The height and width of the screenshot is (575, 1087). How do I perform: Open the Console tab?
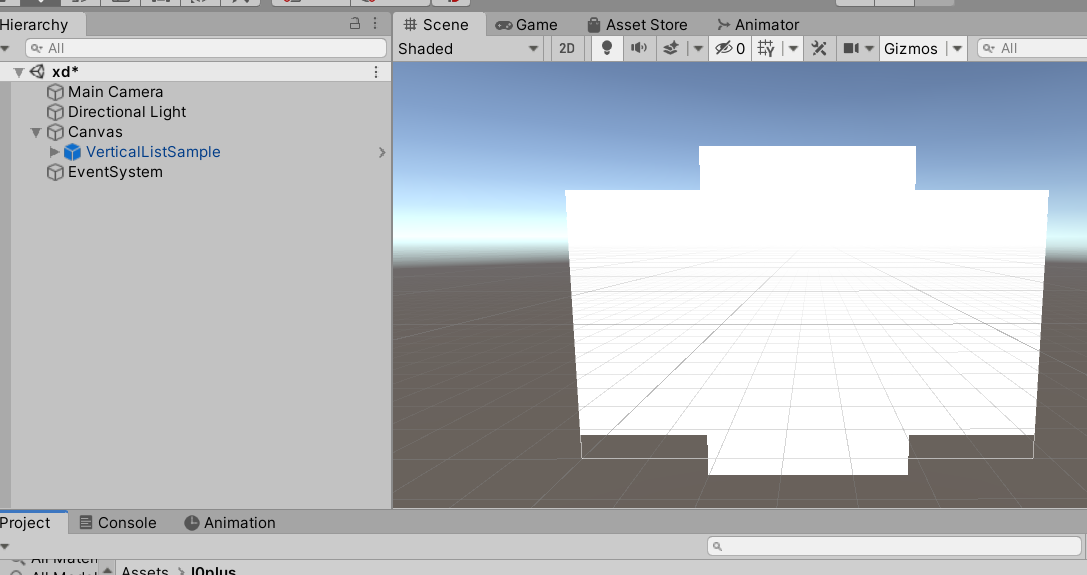pos(117,523)
